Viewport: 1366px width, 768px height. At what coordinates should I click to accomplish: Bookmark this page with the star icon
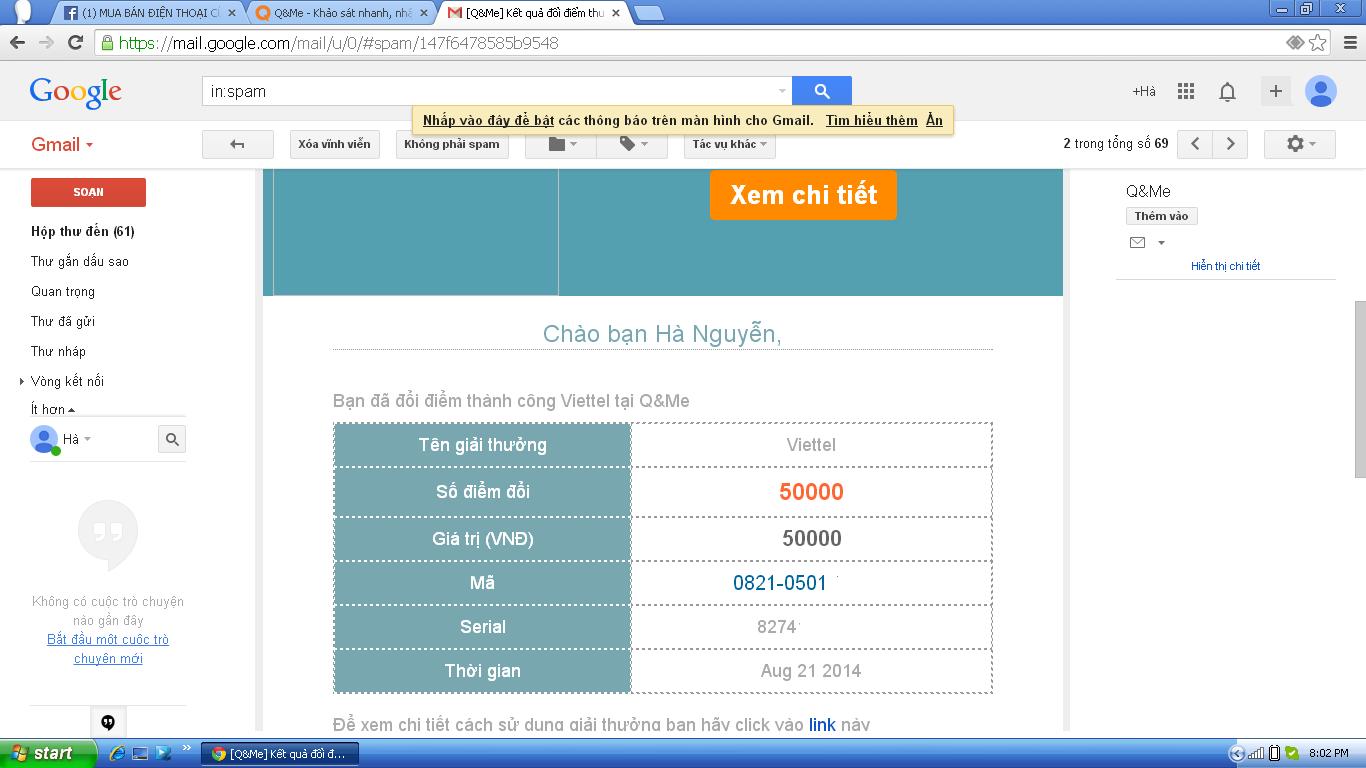(x=1318, y=43)
